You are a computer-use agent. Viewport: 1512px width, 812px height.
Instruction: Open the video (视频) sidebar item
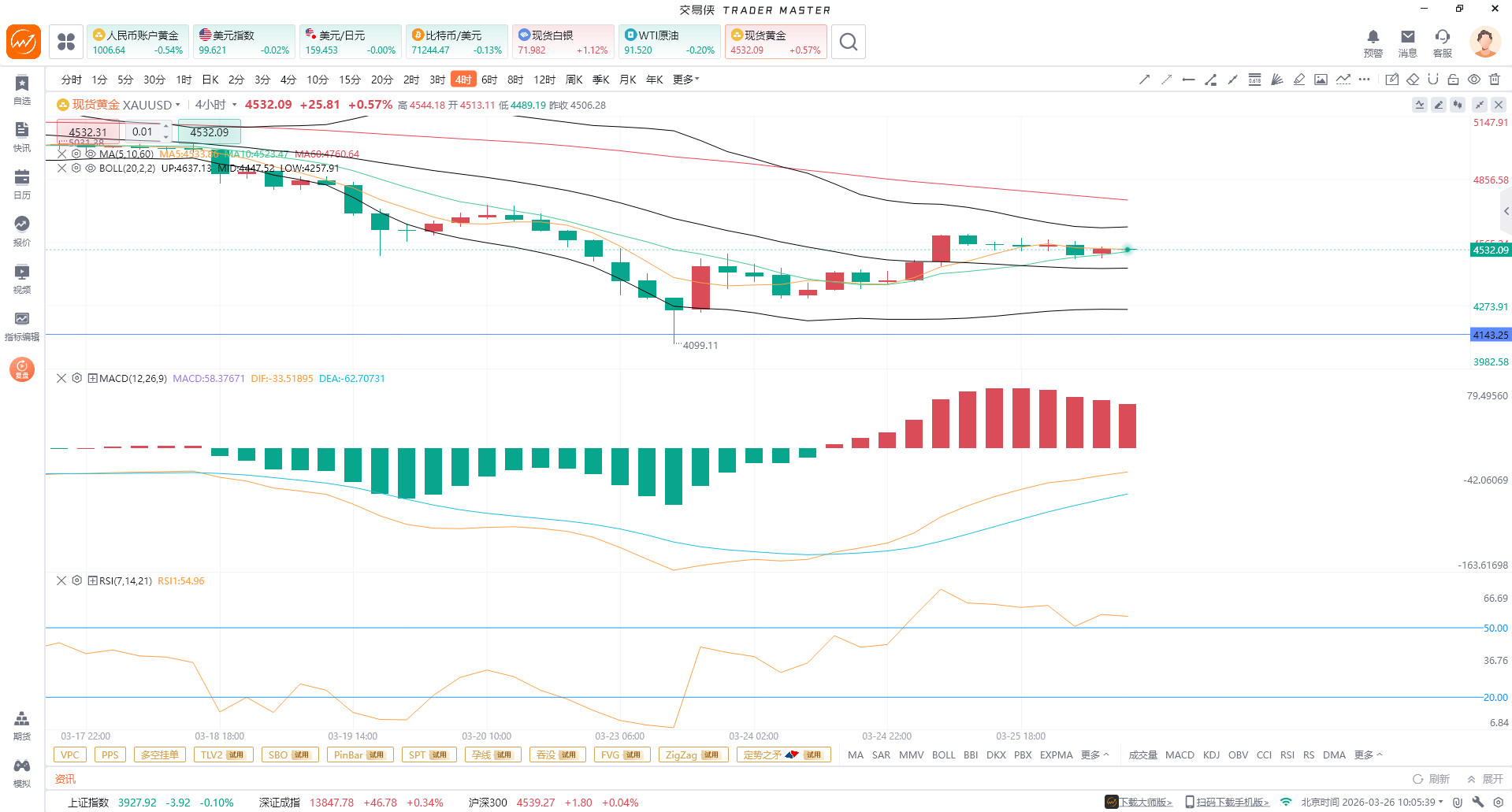pyautogui.click(x=22, y=279)
